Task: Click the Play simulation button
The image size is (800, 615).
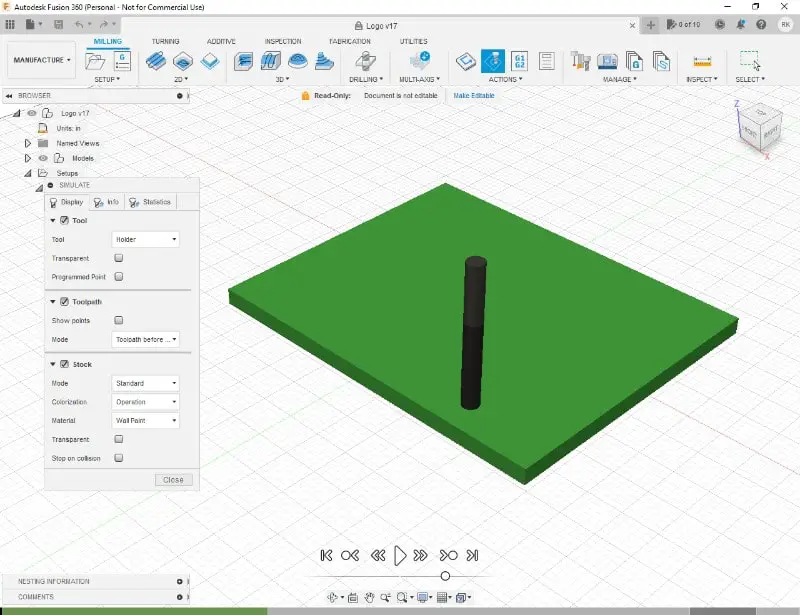Action: coord(400,555)
